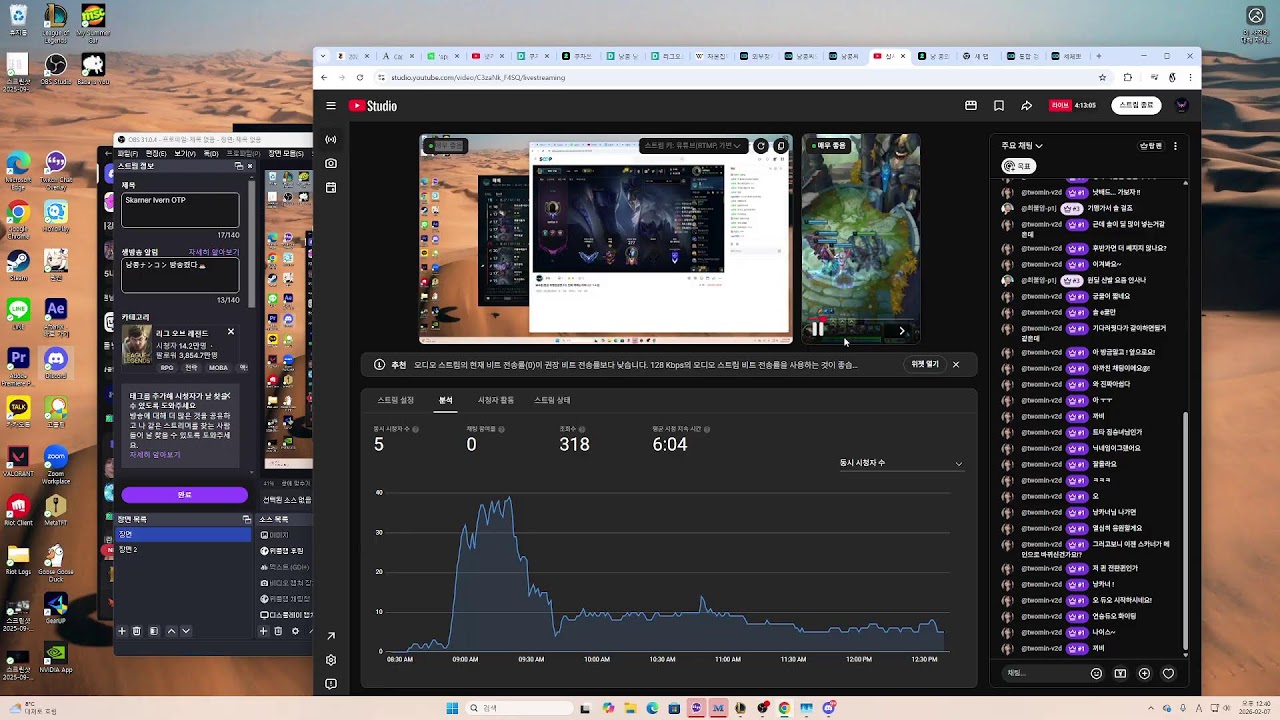Image resolution: width=1280 pixels, height=720 pixels.
Task: Click the share arrow icon in header
Action: [1026, 105]
